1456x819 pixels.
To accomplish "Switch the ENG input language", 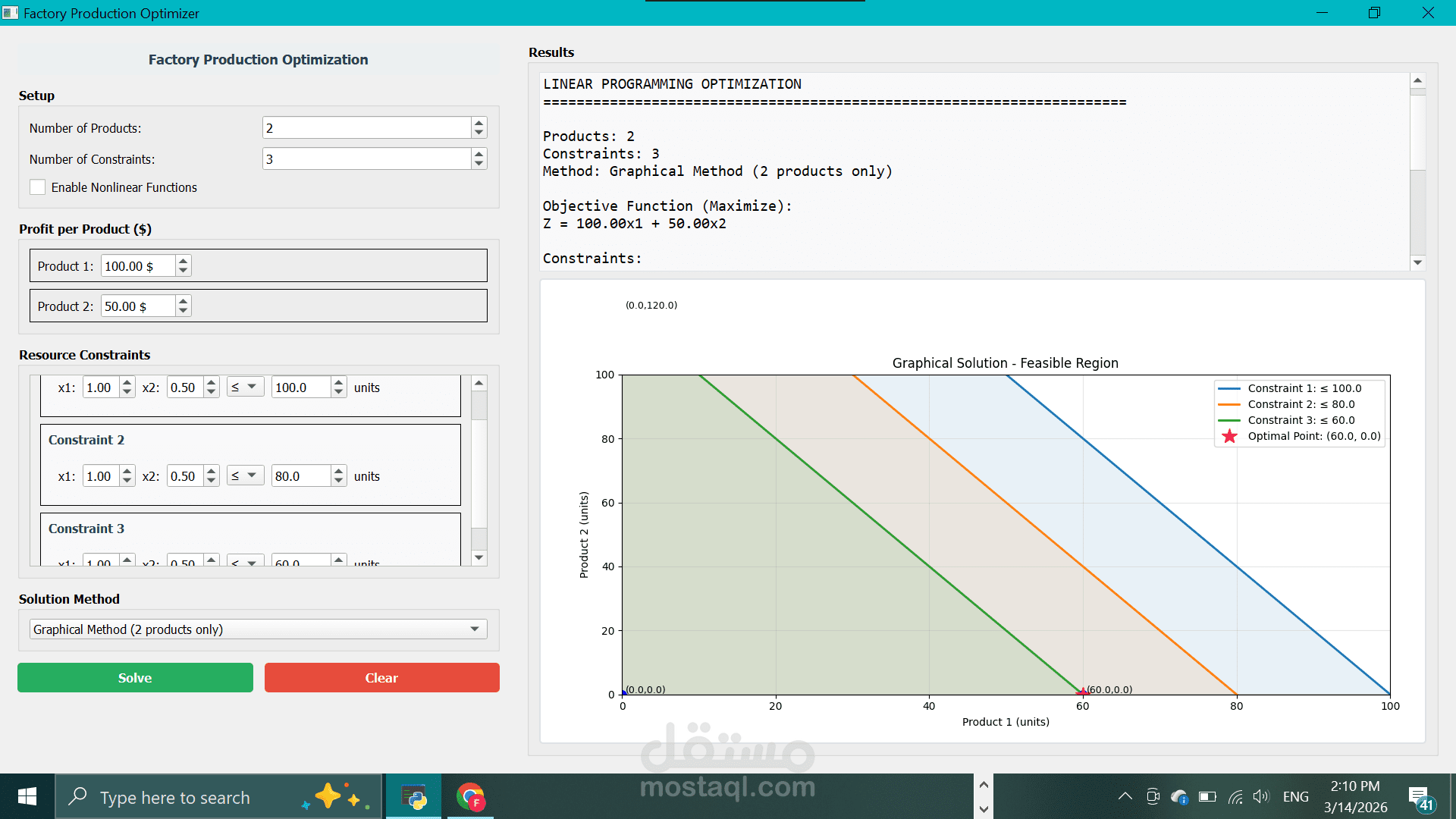I will tap(1296, 796).
